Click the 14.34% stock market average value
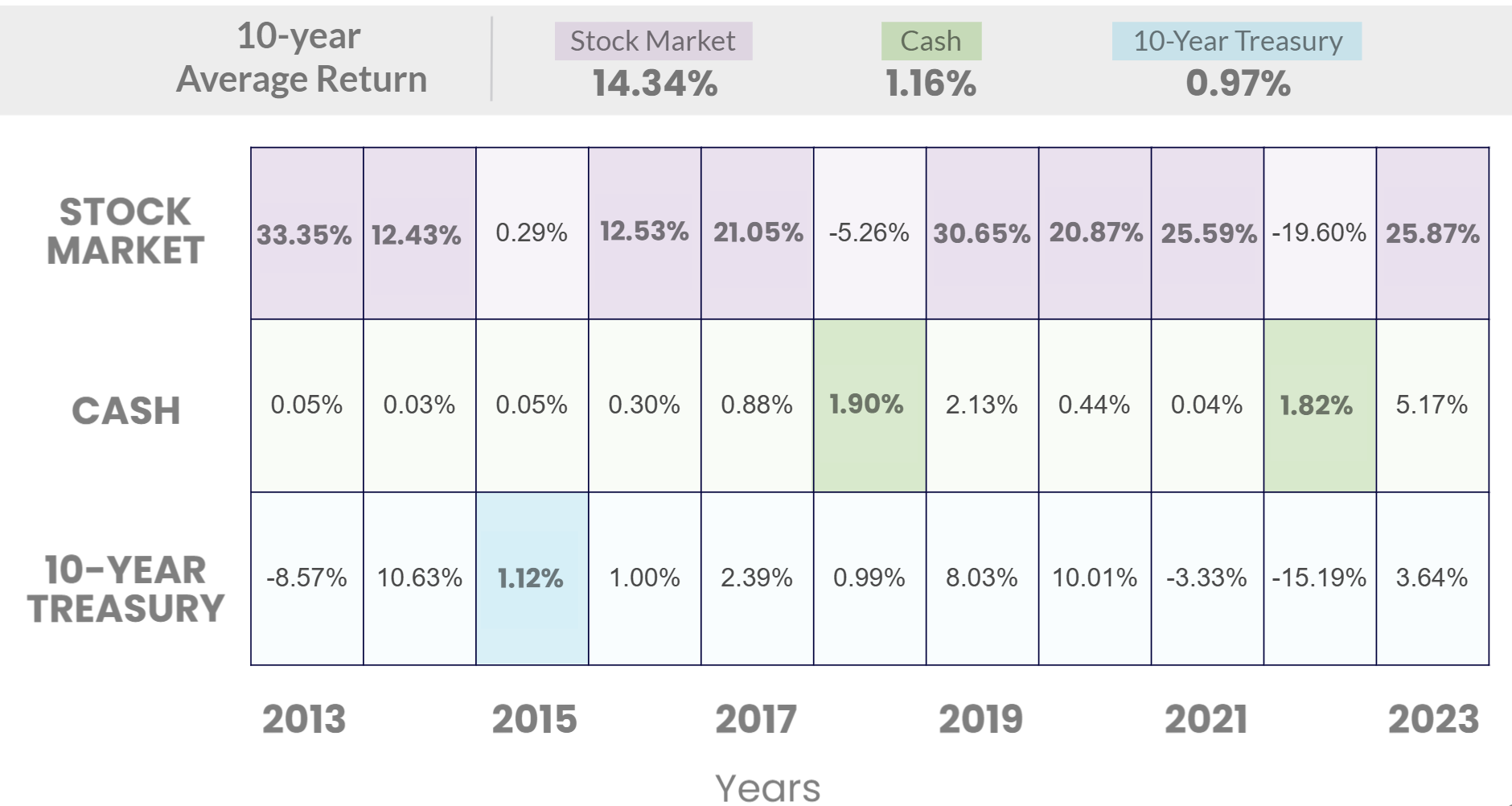 click(655, 84)
